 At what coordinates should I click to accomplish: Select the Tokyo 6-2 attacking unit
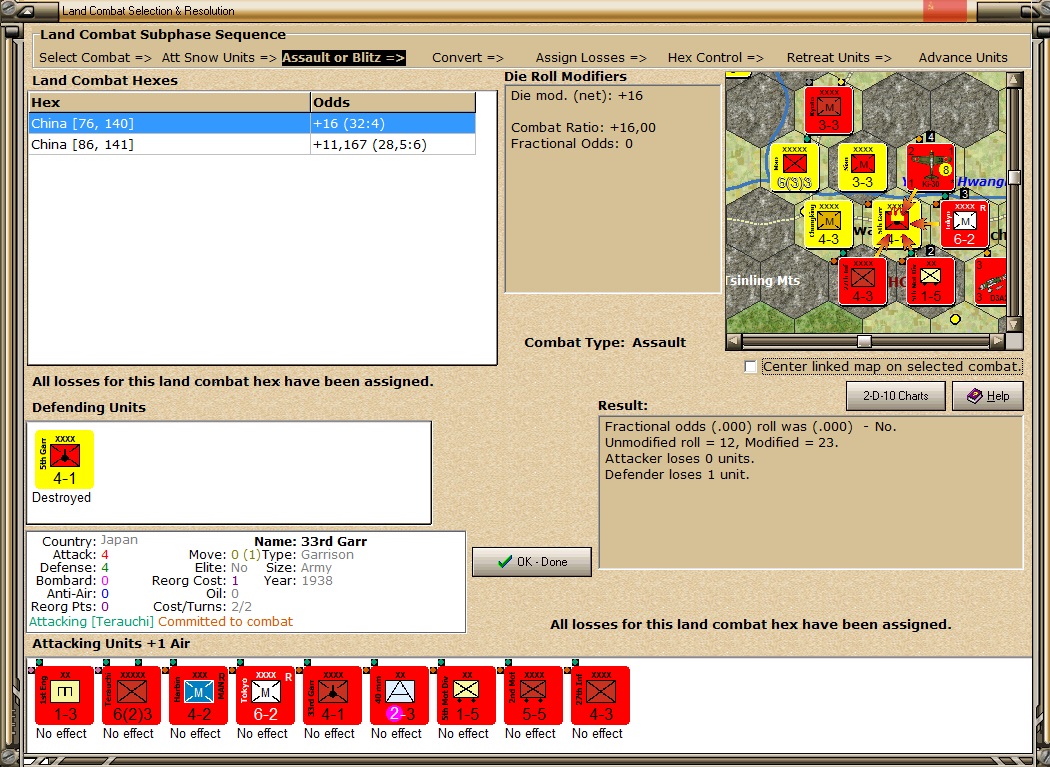tap(265, 695)
